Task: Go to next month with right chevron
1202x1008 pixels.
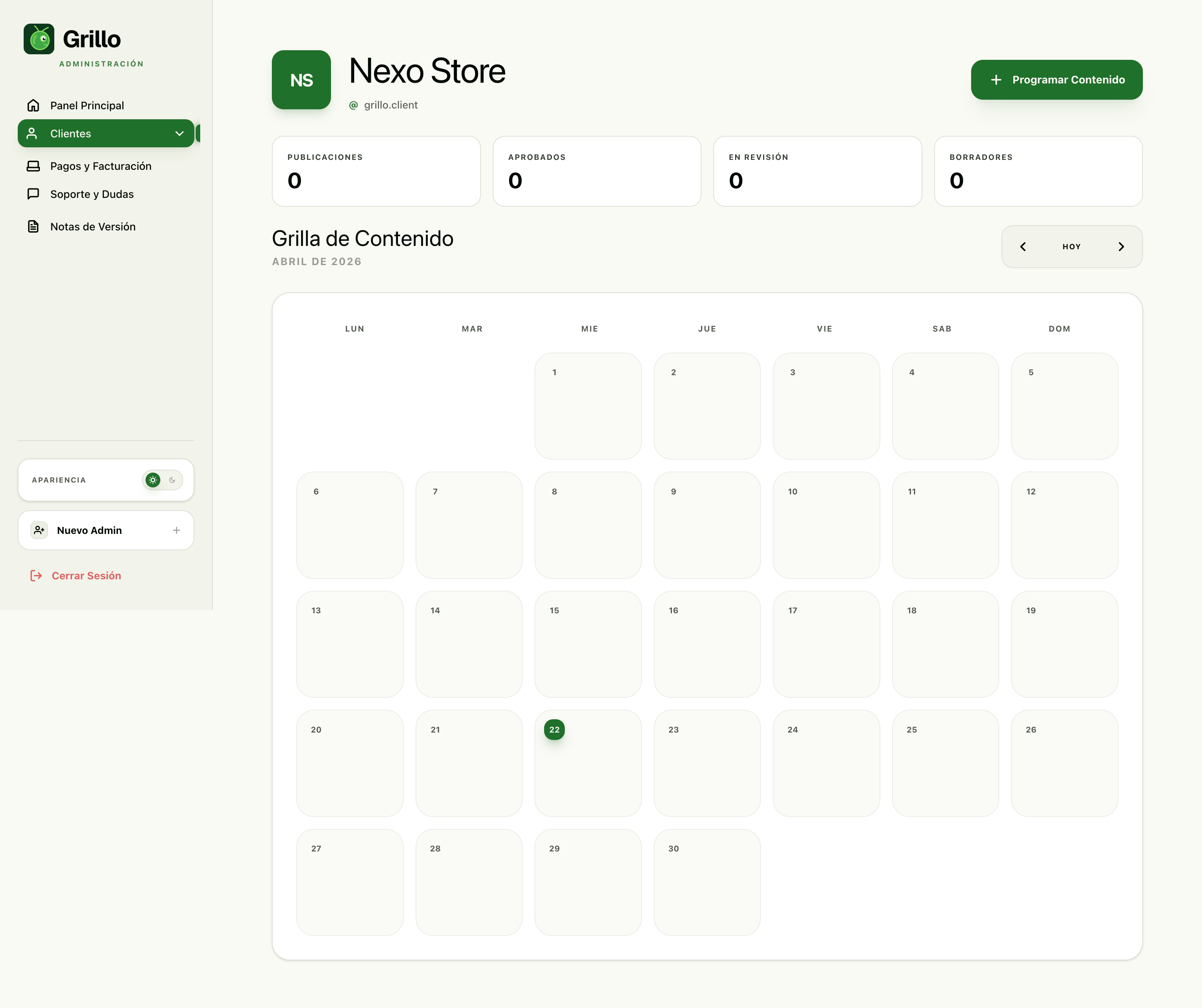Action: tap(1121, 247)
